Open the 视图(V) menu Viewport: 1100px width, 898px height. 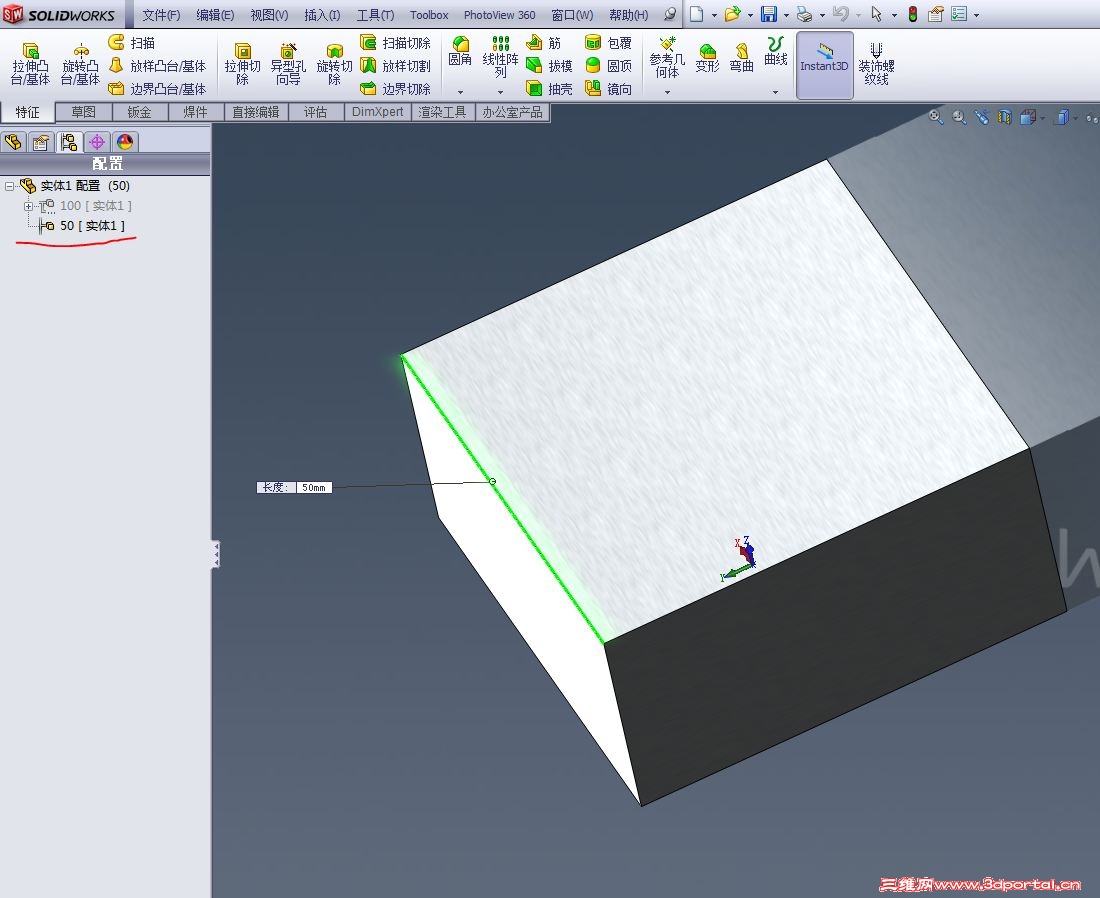point(269,15)
